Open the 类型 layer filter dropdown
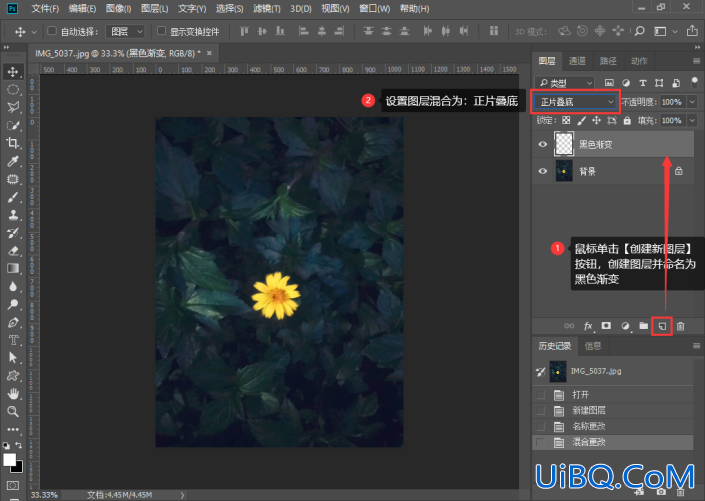 click(x=565, y=83)
